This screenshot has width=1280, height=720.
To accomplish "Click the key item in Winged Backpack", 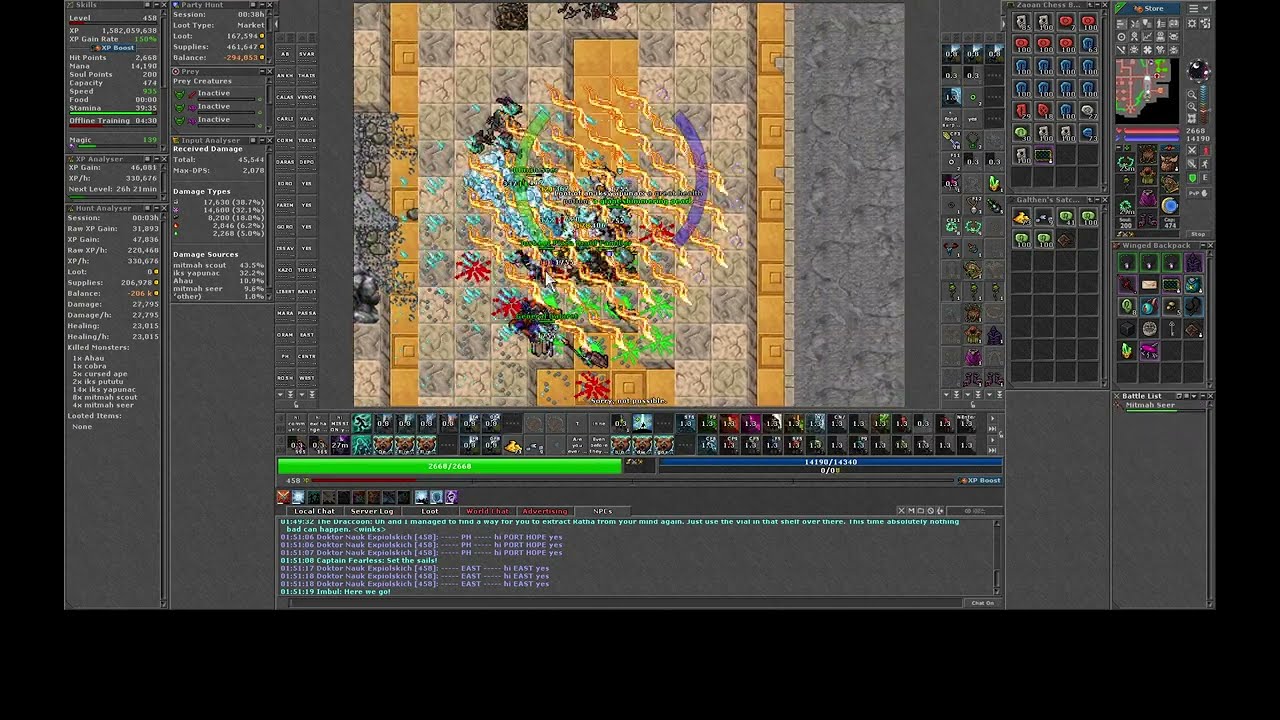I will 1171,329.
